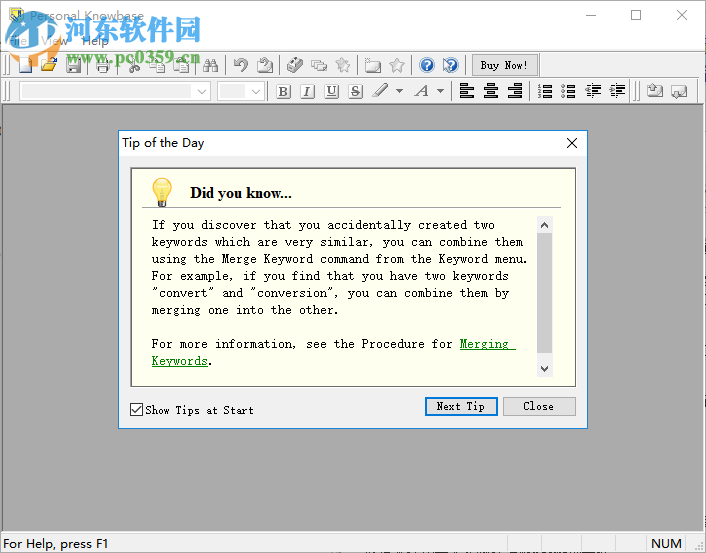The height and width of the screenshot is (553, 706).
Task: Align text right
Action: [515, 91]
